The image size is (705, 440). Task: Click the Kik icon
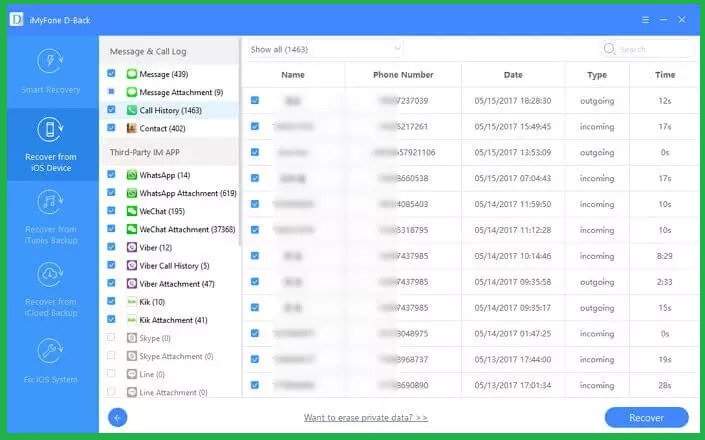(132, 302)
